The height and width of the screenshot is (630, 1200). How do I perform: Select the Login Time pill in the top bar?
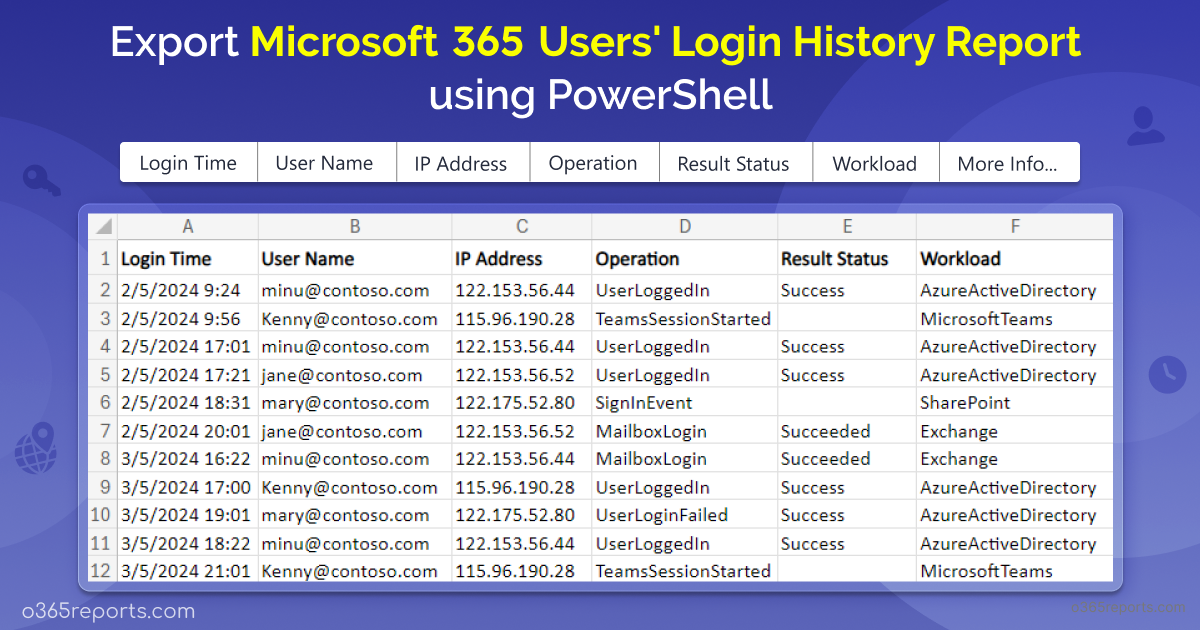188,163
